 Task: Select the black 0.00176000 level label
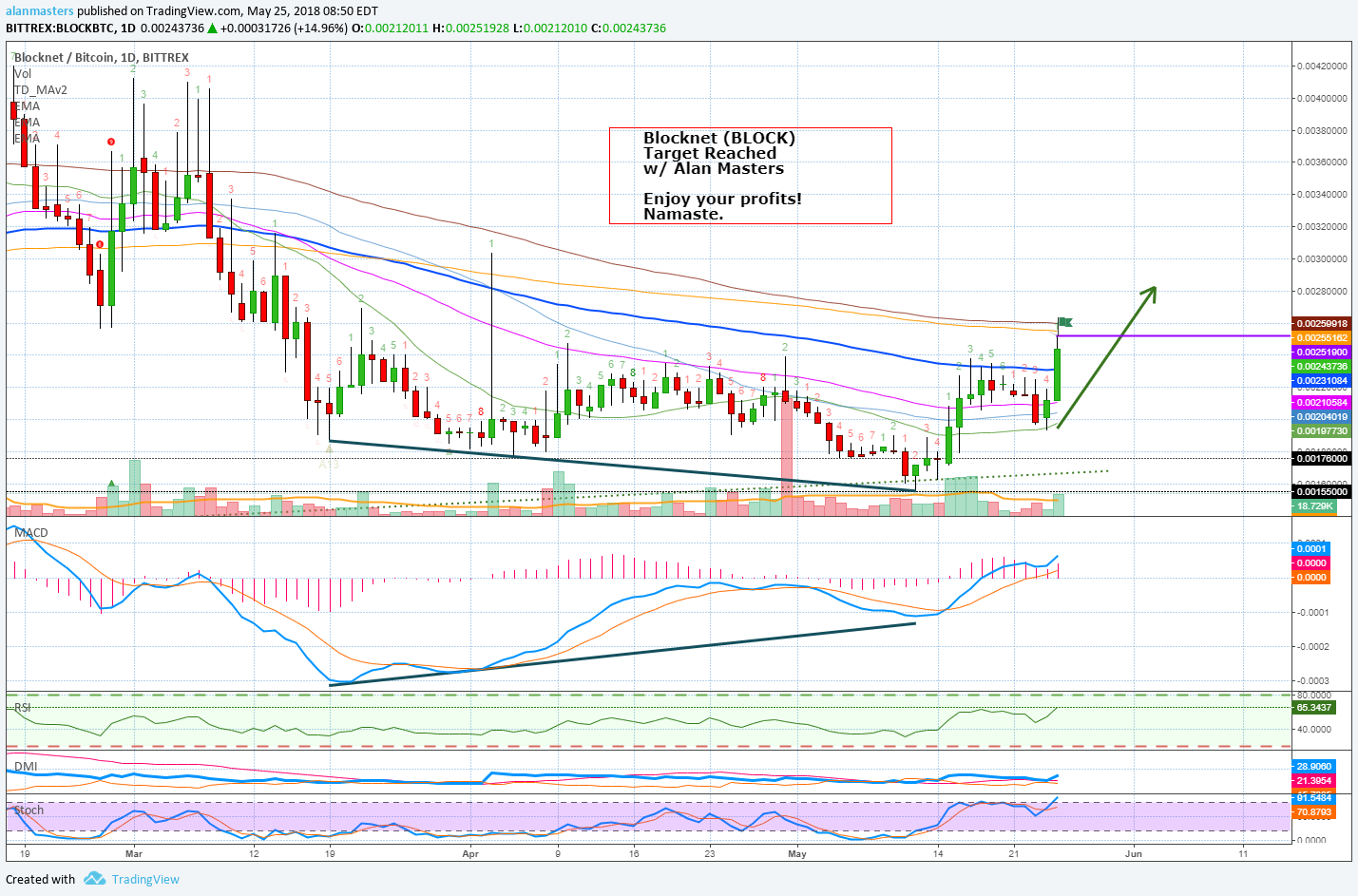click(x=1322, y=458)
